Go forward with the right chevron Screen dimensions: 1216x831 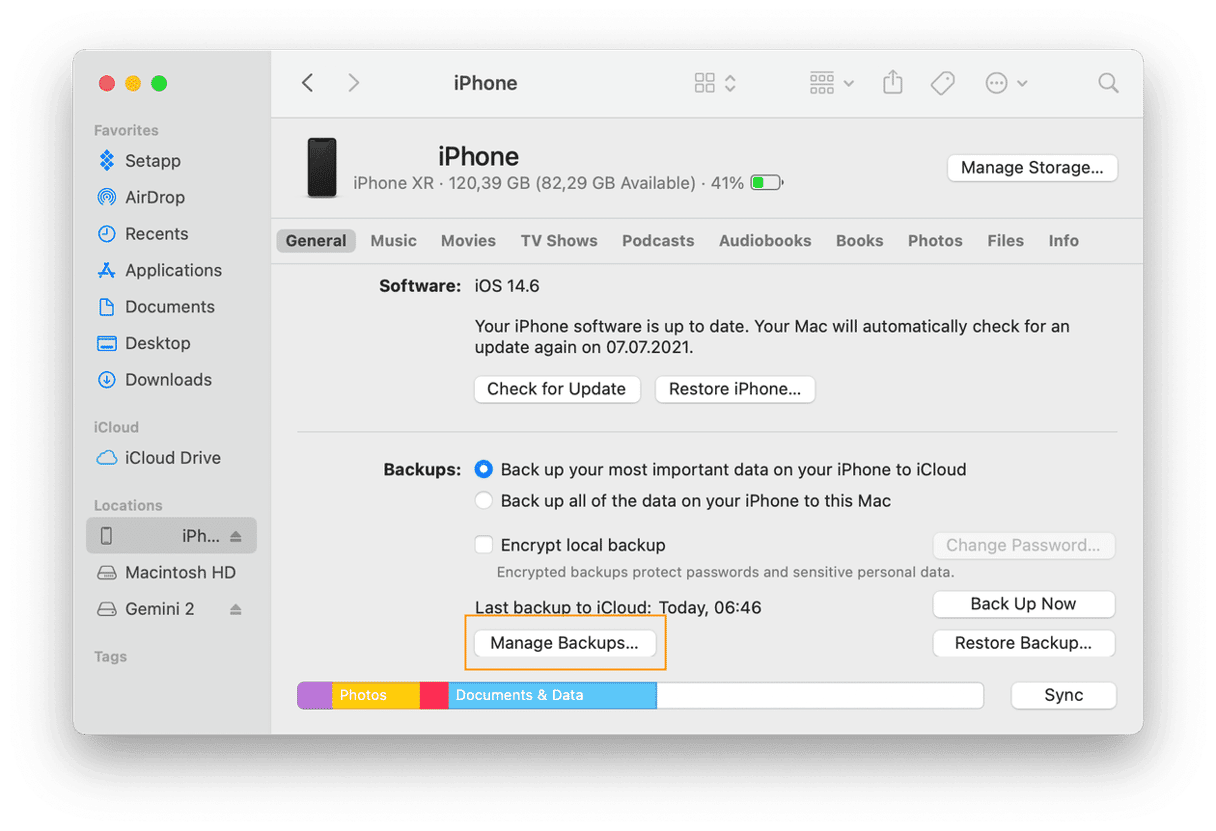click(x=353, y=83)
